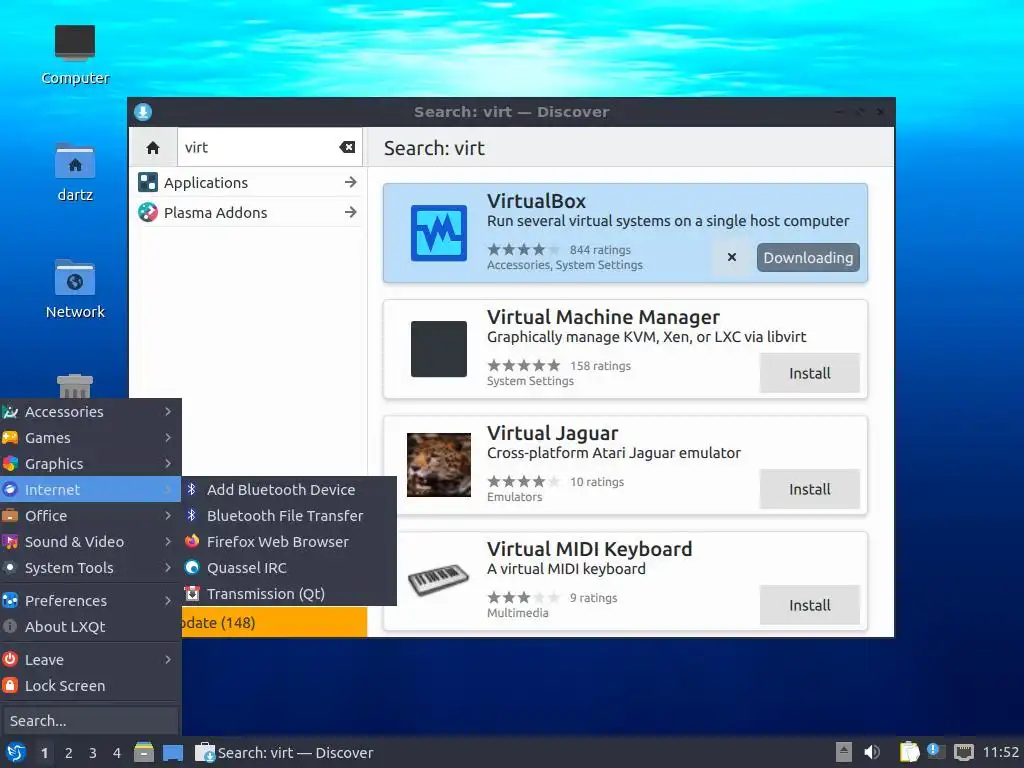Image resolution: width=1024 pixels, height=768 pixels.
Task: Switch to virtual desktop 3
Action: click(93, 753)
